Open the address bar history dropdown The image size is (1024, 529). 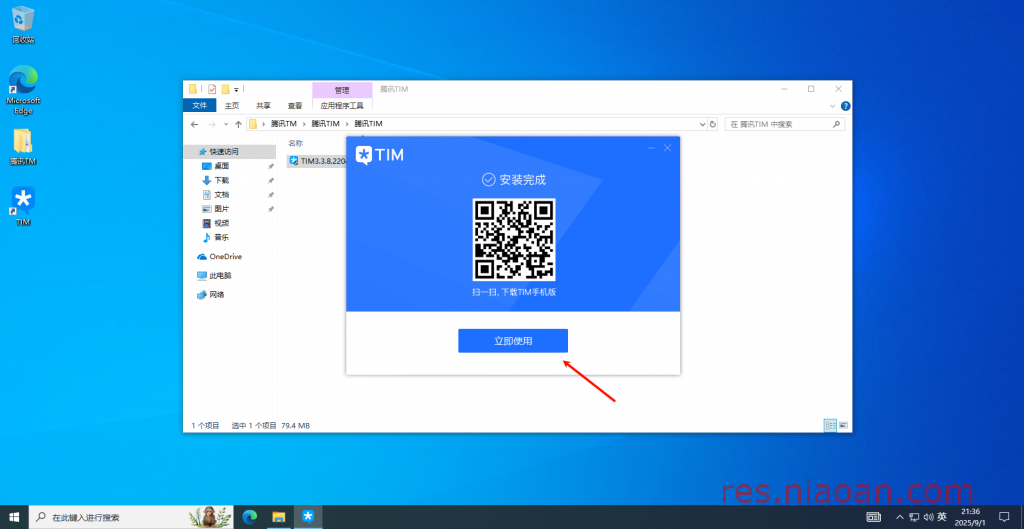click(x=703, y=124)
